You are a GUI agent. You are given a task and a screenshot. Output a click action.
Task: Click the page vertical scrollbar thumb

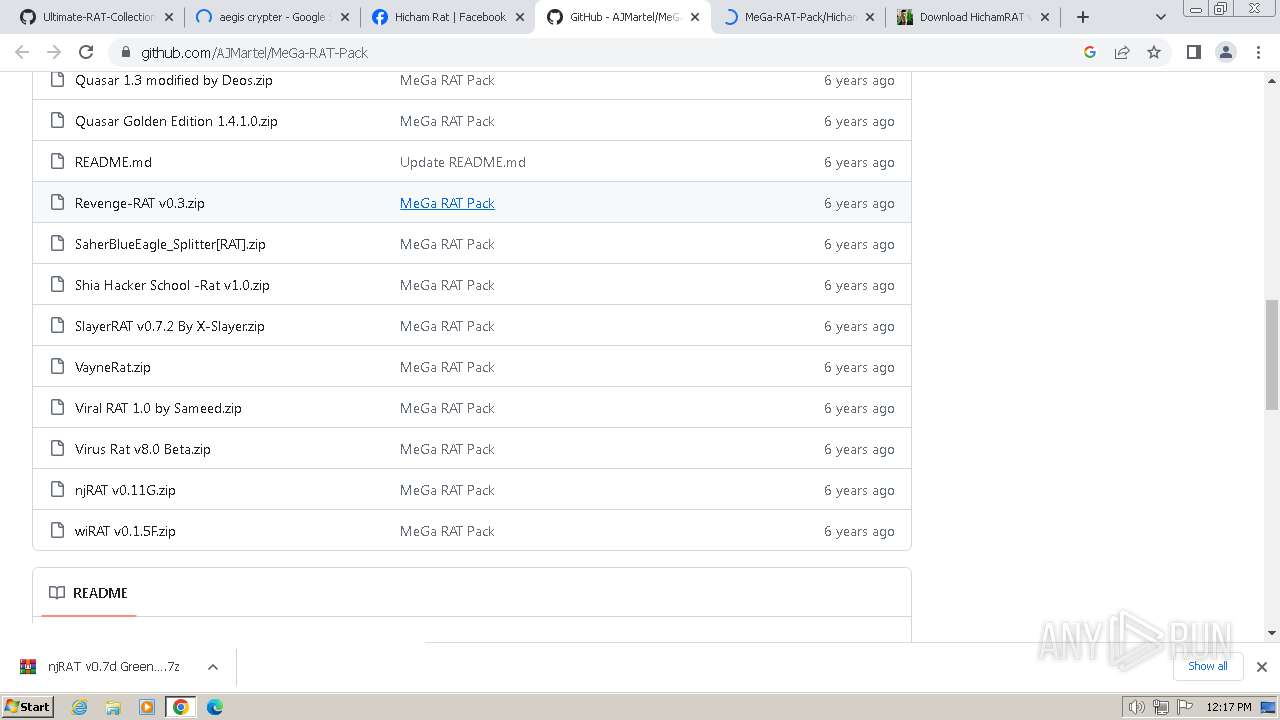[x=1272, y=354]
